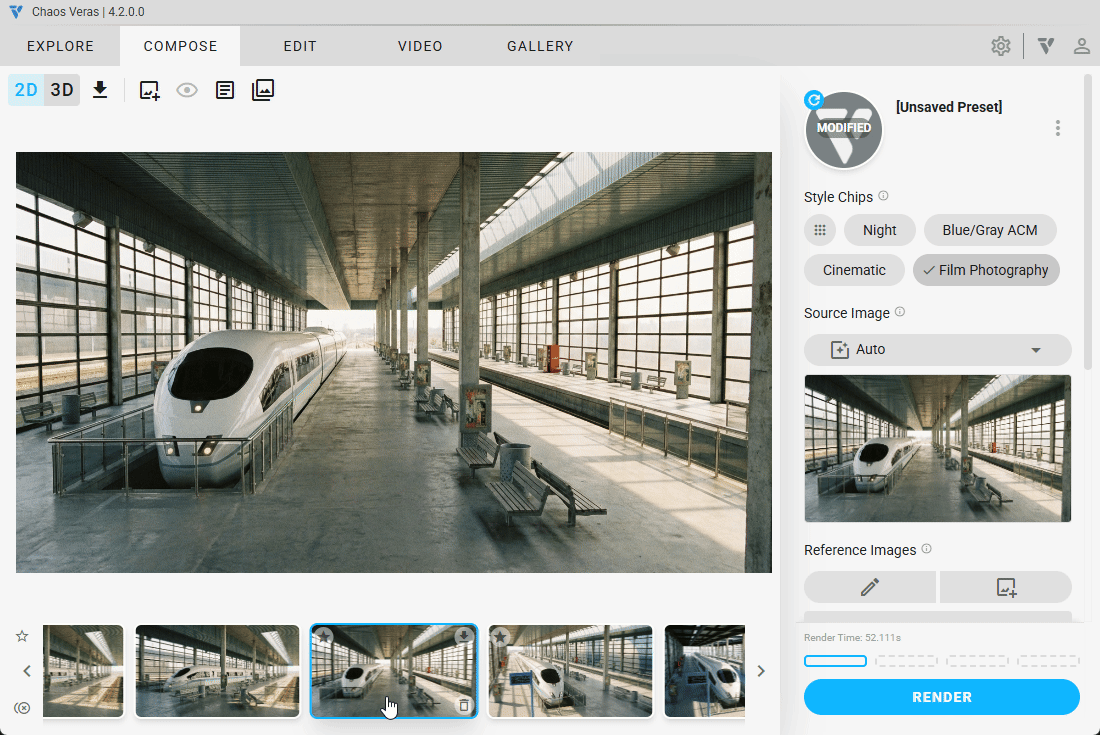Click the image gallery stack icon in toolbar
Image resolution: width=1100 pixels, height=735 pixels.
(x=263, y=90)
